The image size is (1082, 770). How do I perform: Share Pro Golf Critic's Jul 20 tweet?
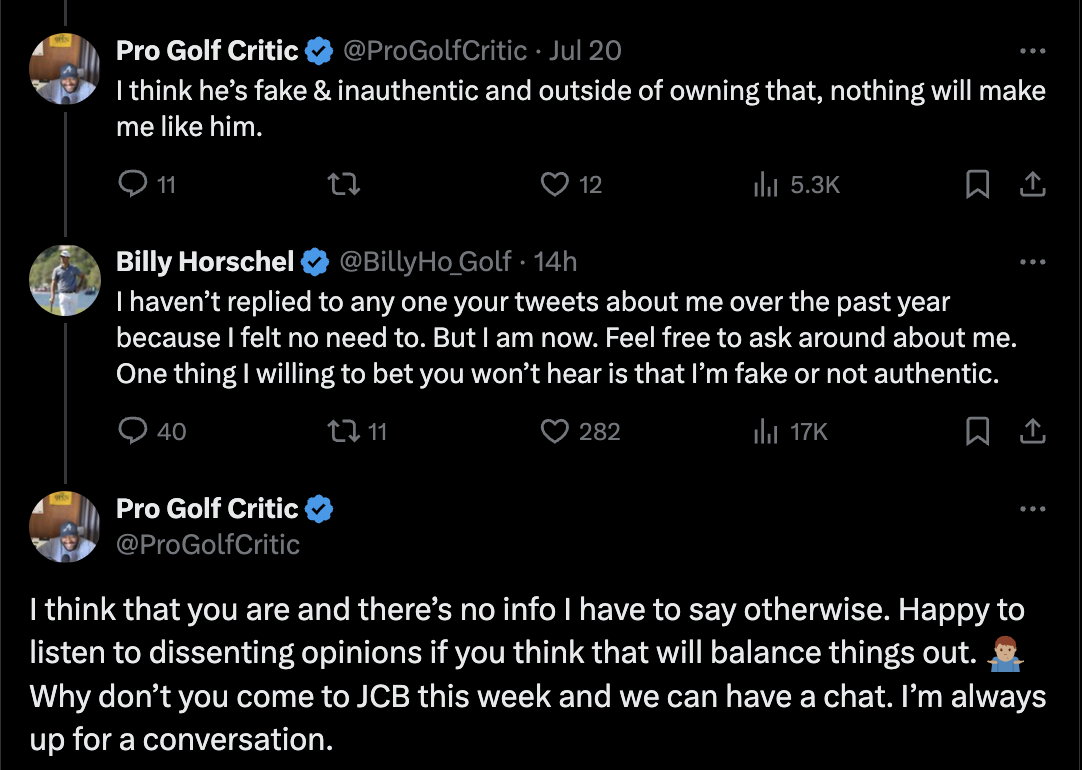click(1032, 184)
